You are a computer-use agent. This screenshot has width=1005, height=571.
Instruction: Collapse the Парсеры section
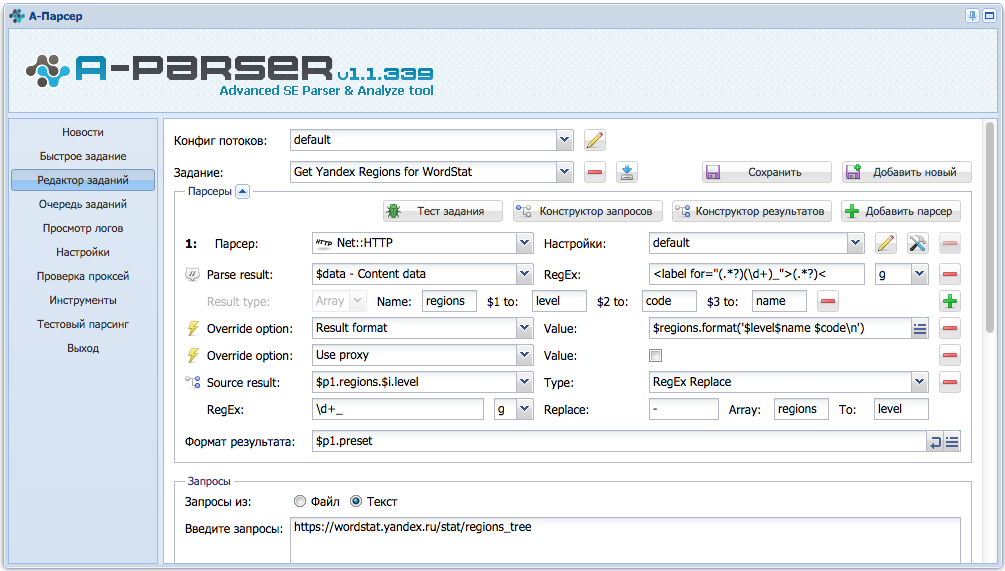(242, 191)
